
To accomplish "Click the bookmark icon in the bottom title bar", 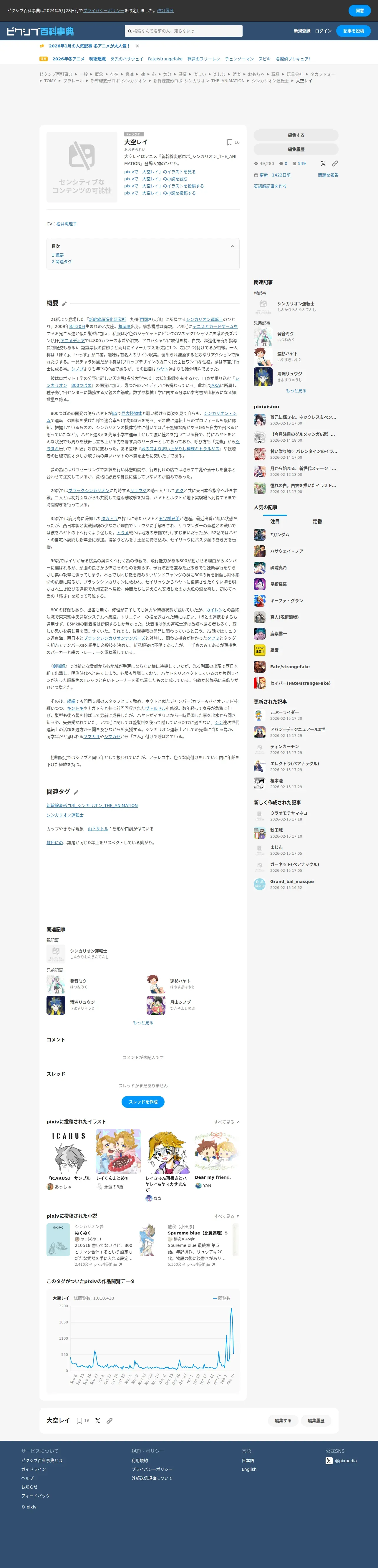I will click(x=79, y=1421).
